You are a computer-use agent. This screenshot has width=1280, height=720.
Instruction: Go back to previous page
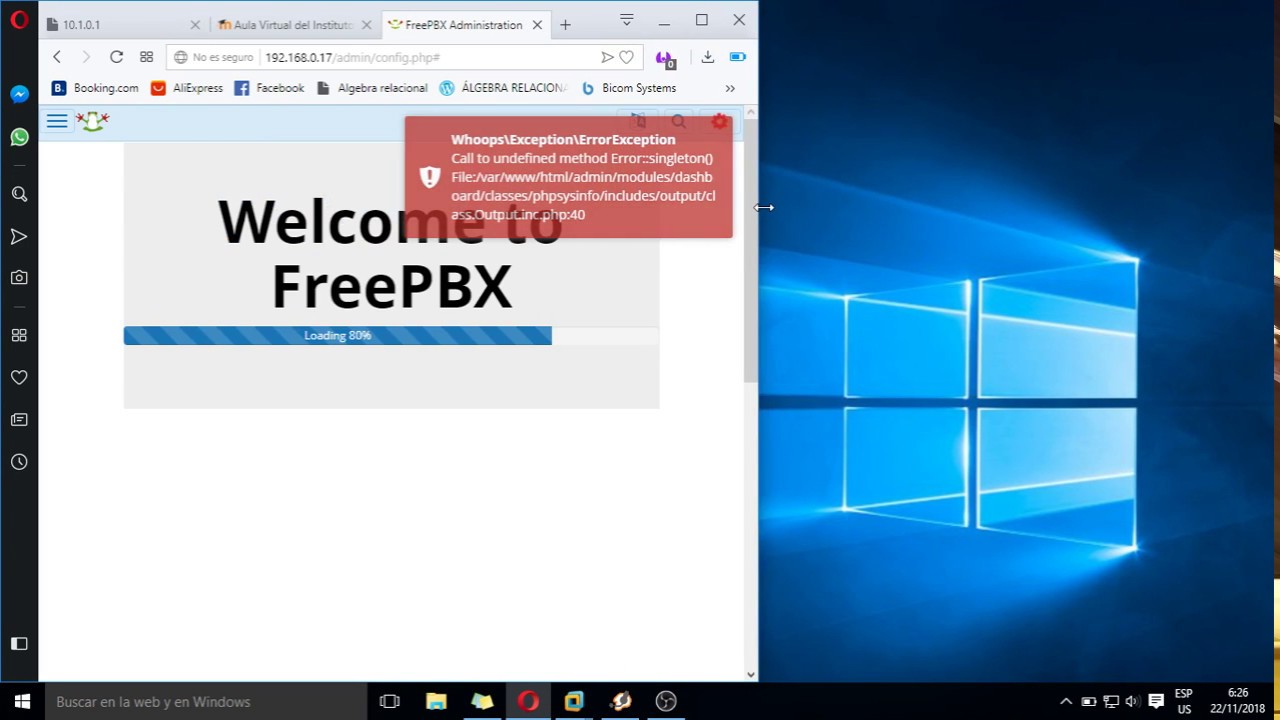57,57
